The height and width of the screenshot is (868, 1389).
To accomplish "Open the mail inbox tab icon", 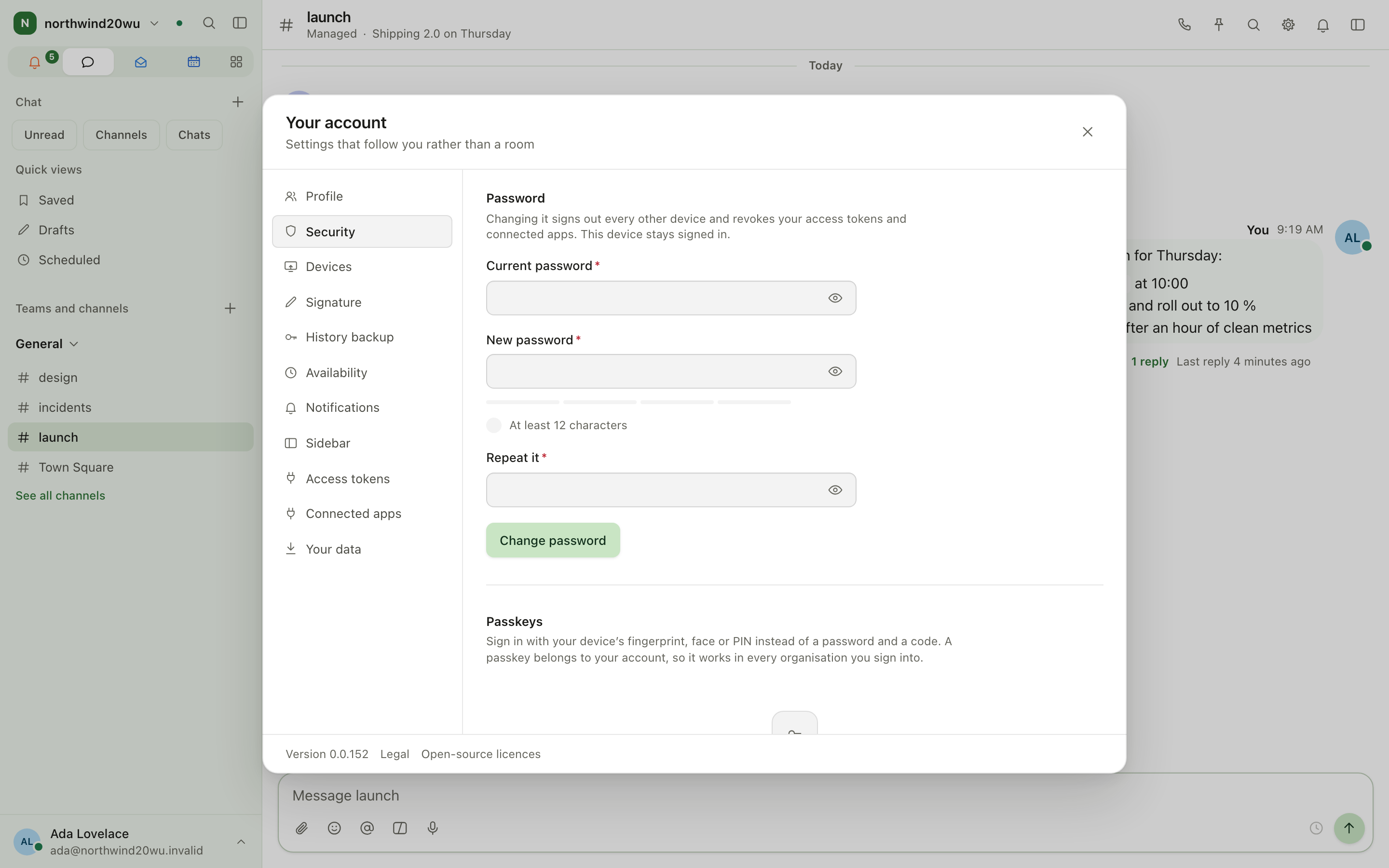I will pyautogui.click(x=141, y=62).
